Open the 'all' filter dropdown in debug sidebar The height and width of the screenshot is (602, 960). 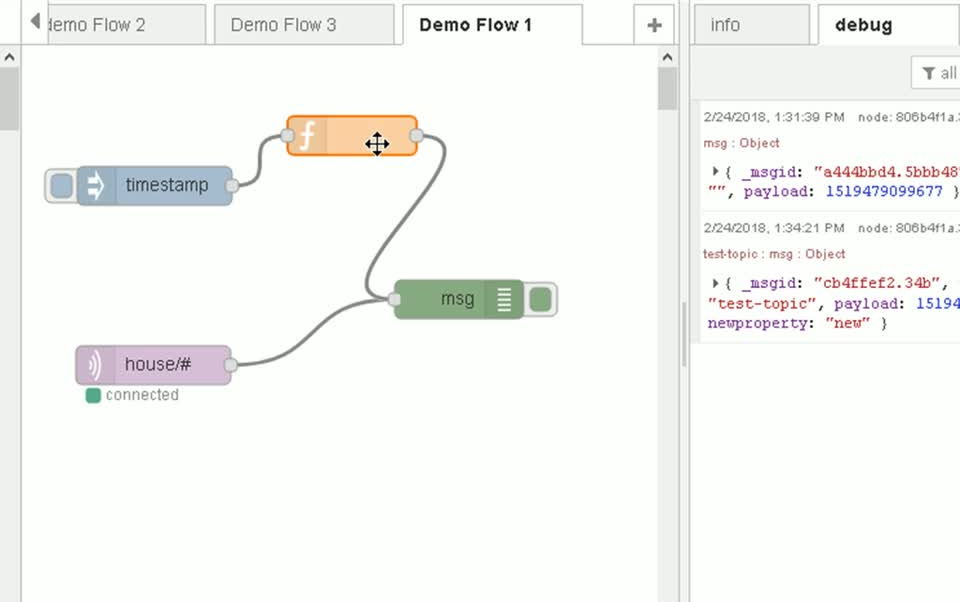(x=940, y=72)
